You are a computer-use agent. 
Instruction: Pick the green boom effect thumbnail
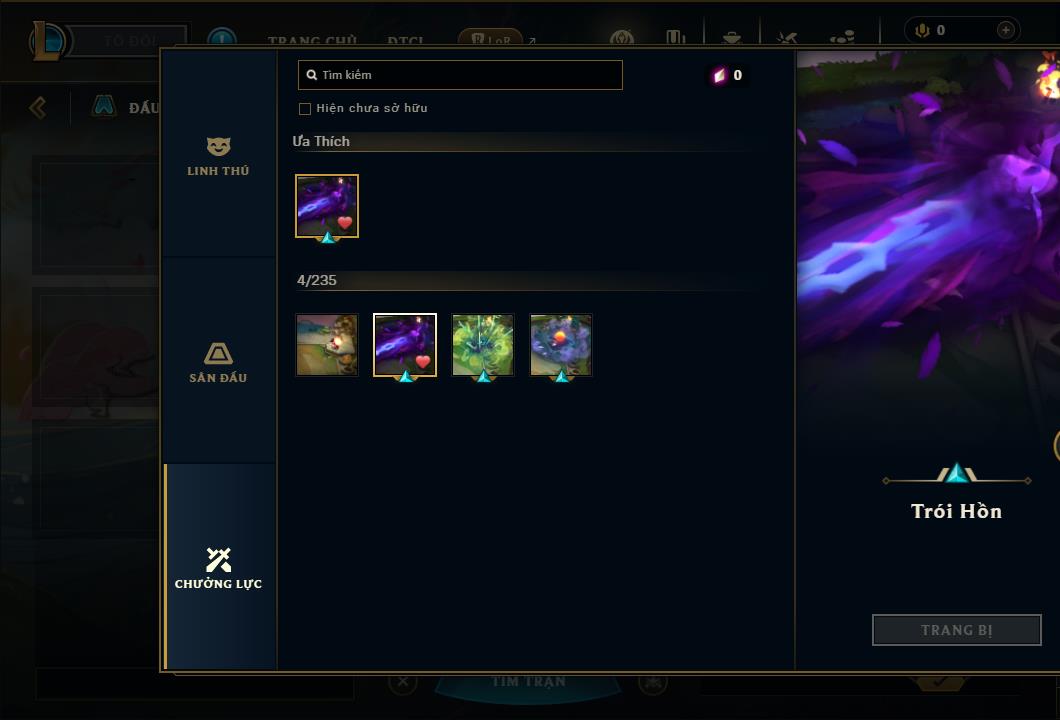[x=483, y=345]
